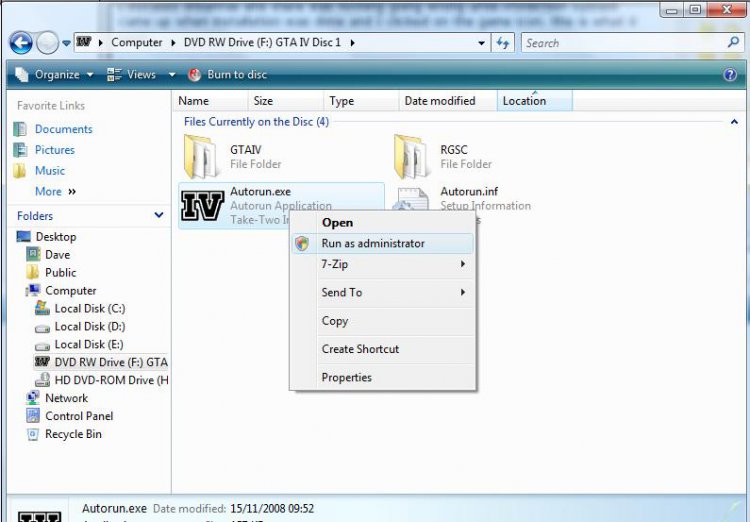Click the Control Panel icon in tree

33,416
